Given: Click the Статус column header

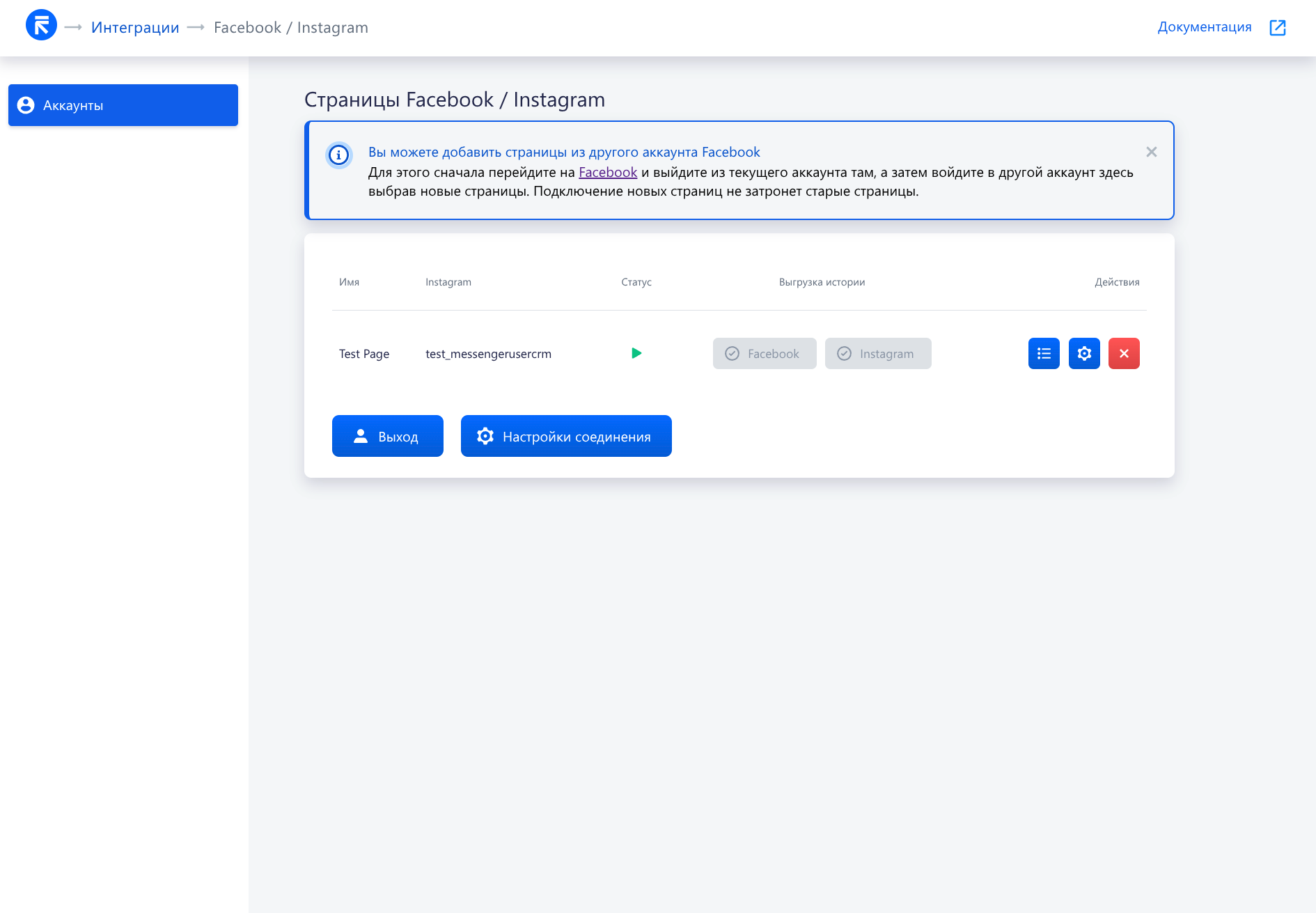Looking at the screenshot, I should click(x=636, y=282).
